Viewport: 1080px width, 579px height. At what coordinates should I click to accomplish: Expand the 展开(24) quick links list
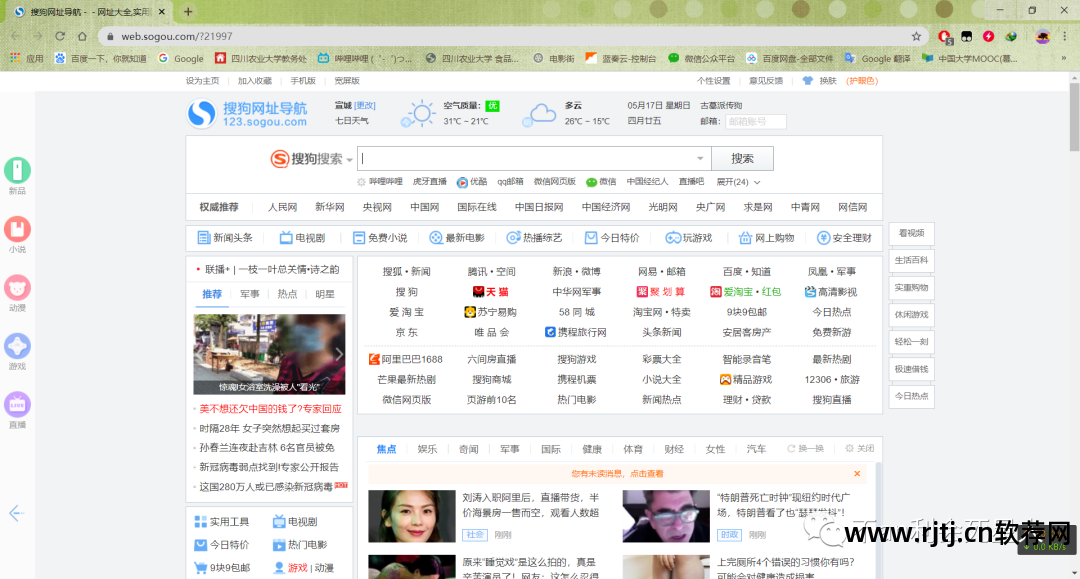point(730,182)
